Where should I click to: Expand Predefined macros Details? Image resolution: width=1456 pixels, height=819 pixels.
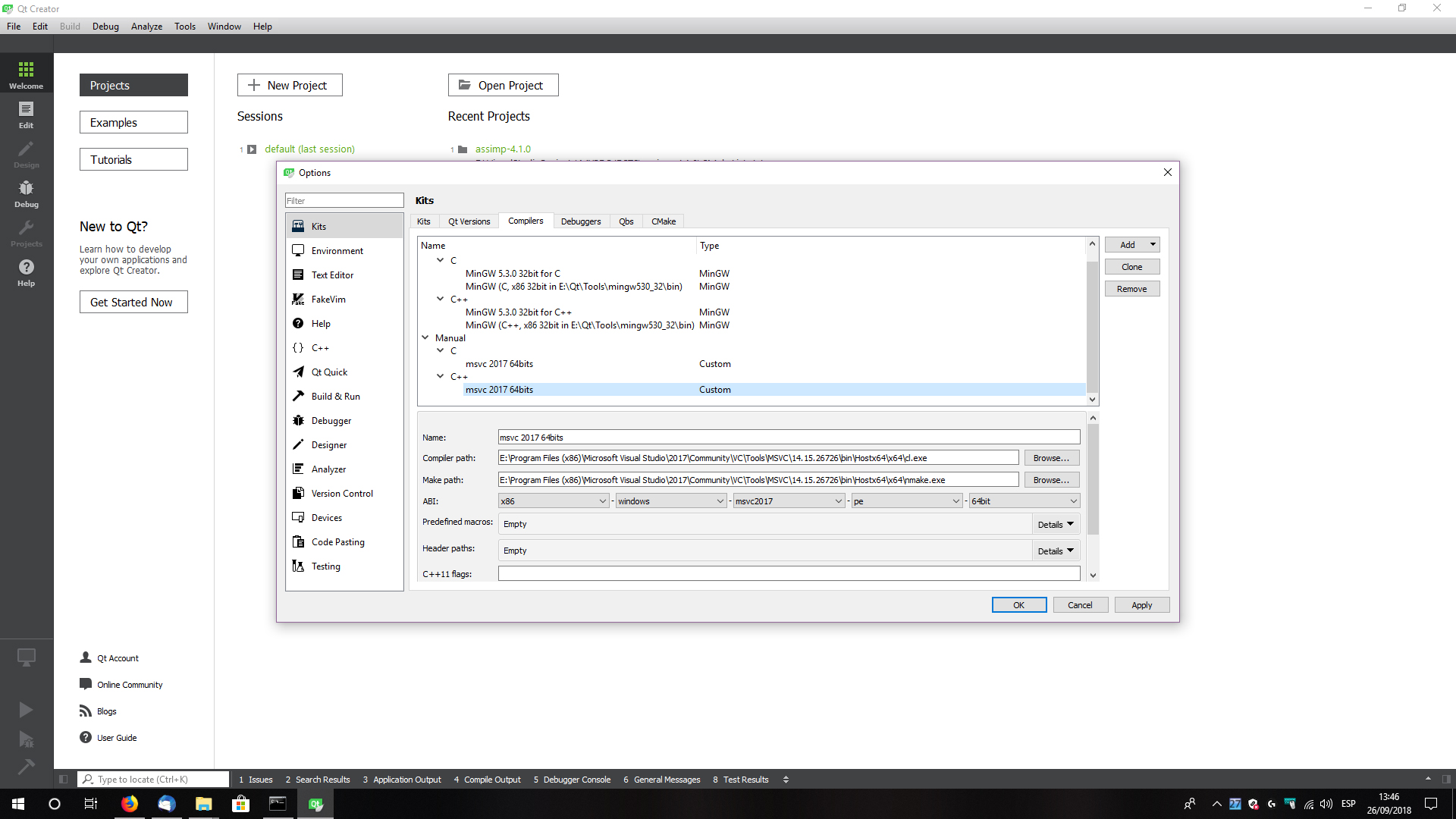click(x=1056, y=524)
